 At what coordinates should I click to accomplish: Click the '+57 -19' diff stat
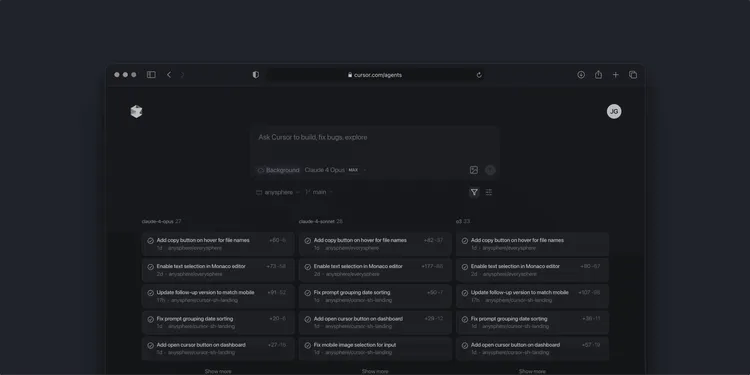[591, 345]
